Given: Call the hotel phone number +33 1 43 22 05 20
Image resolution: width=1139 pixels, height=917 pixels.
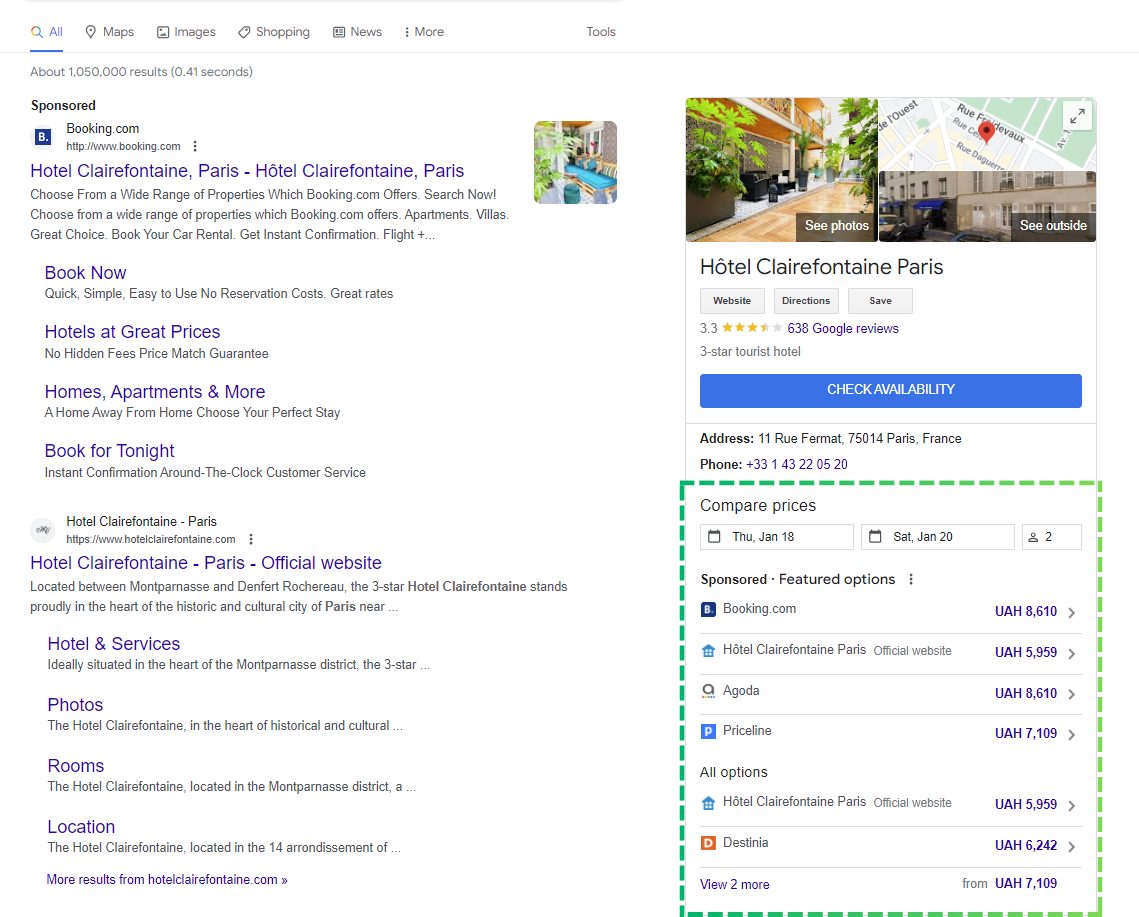Looking at the screenshot, I should point(797,464).
